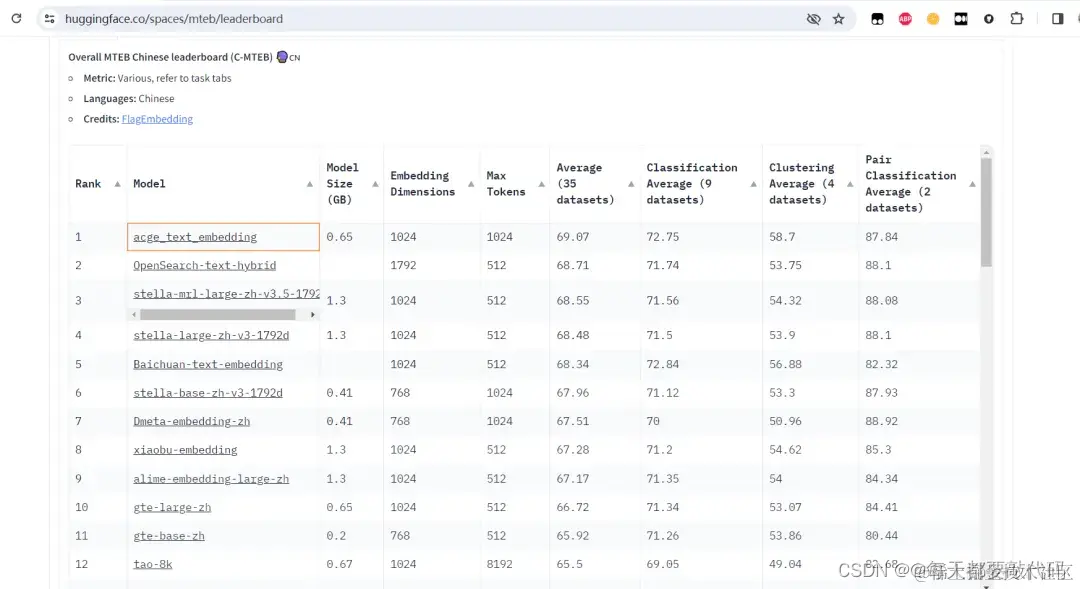Sort by Pair Classification Average arrow
The height and width of the screenshot is (589, 1080).
[972, 184]
